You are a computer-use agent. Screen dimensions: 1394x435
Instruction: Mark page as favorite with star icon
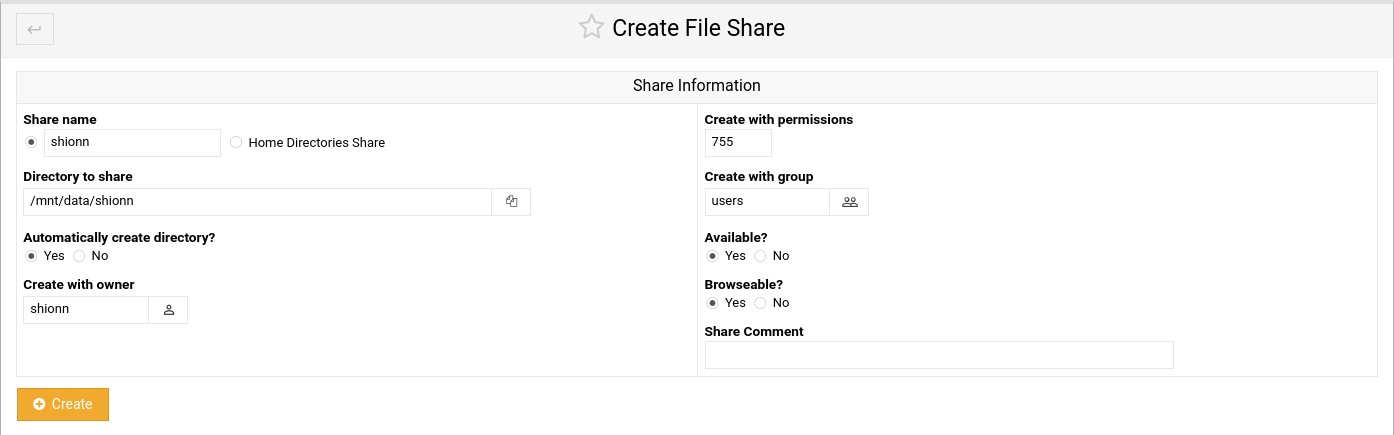click(592, 27)
